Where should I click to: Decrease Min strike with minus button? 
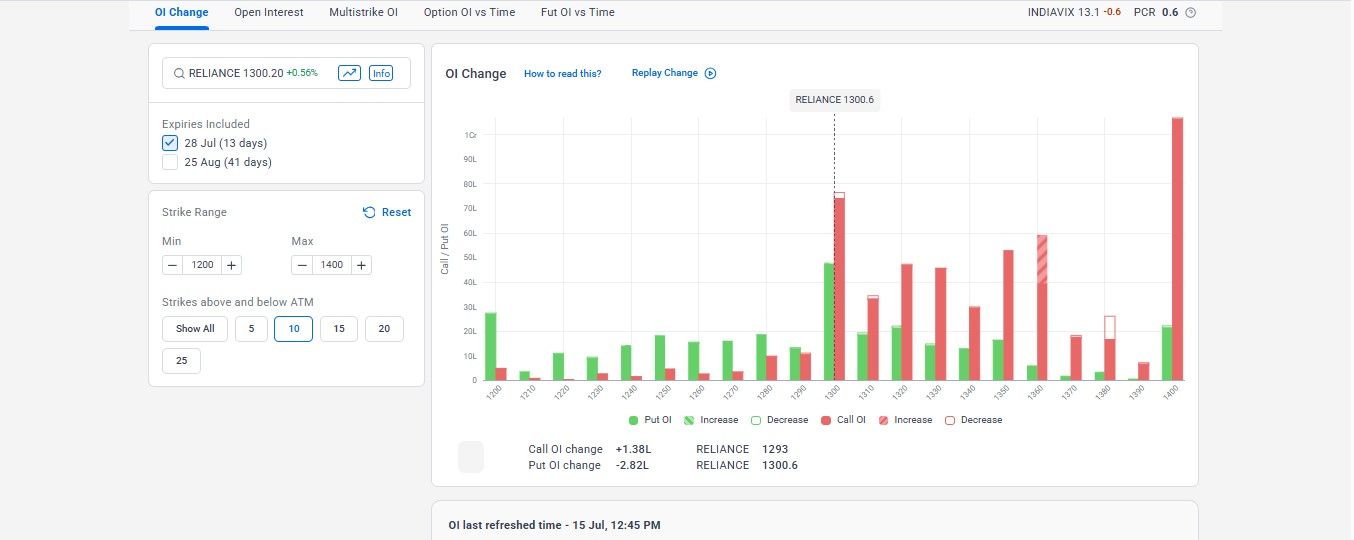coord(172,265)
